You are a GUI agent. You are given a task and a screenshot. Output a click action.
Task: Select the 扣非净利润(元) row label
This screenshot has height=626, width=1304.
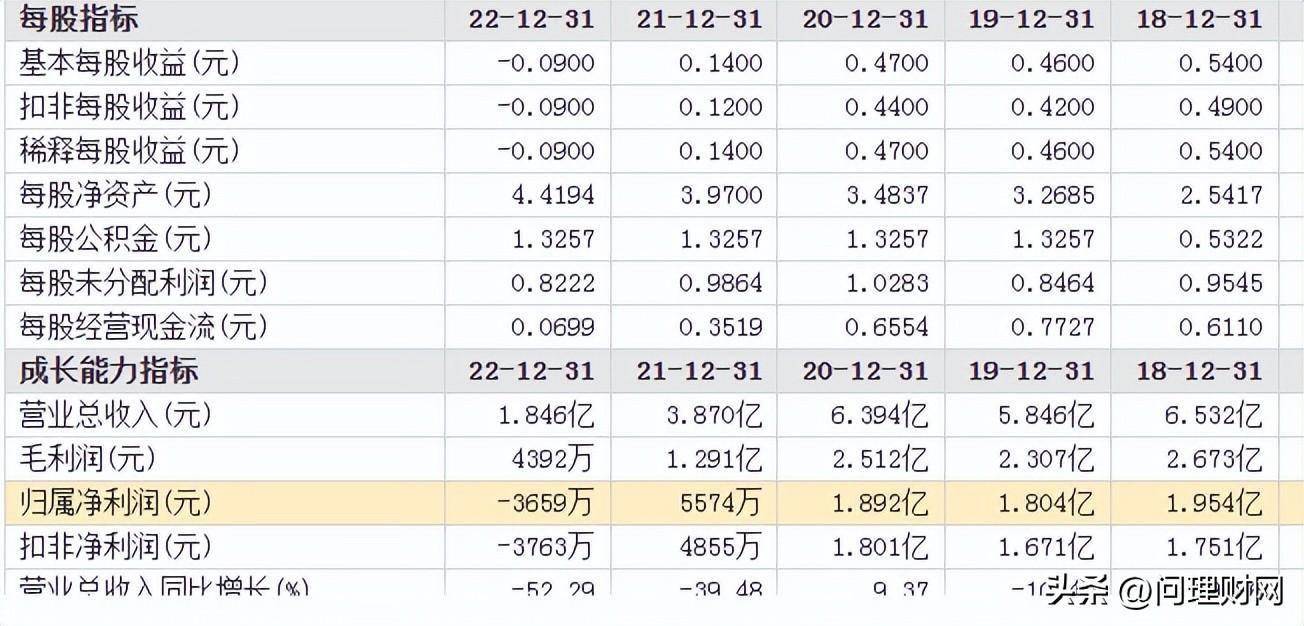coord(116,547)
